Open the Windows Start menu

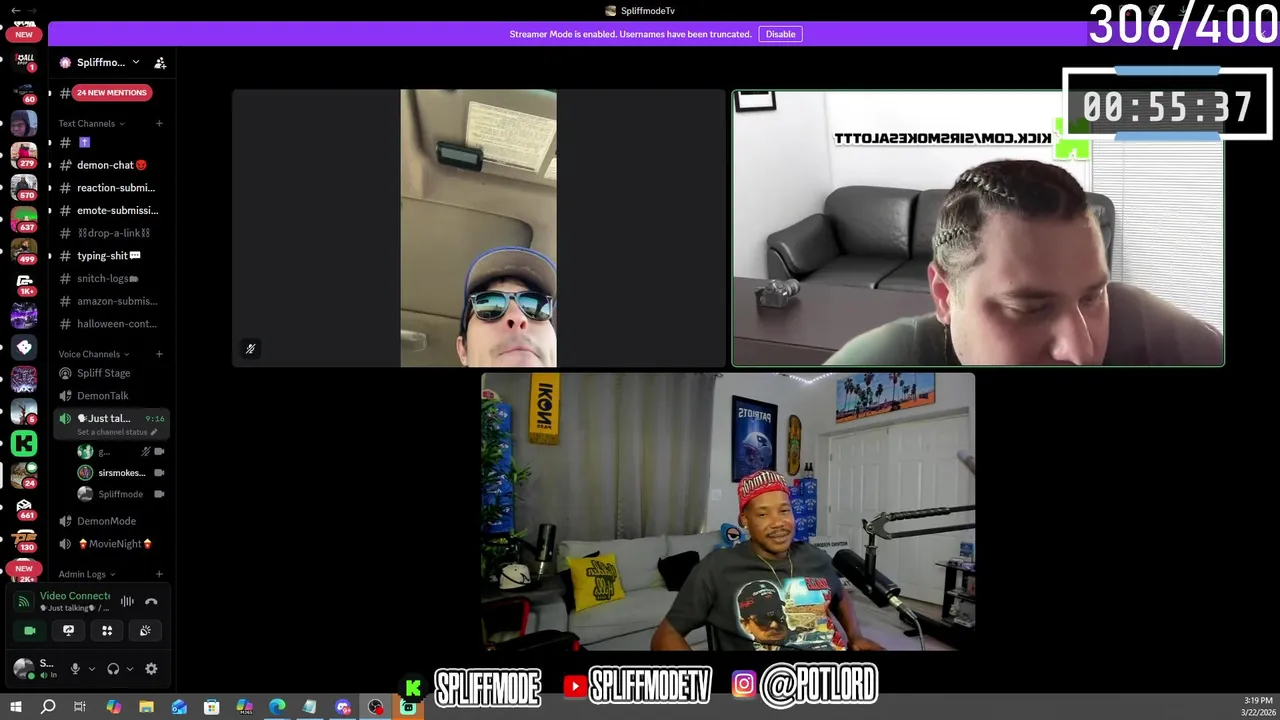[15, 707]
